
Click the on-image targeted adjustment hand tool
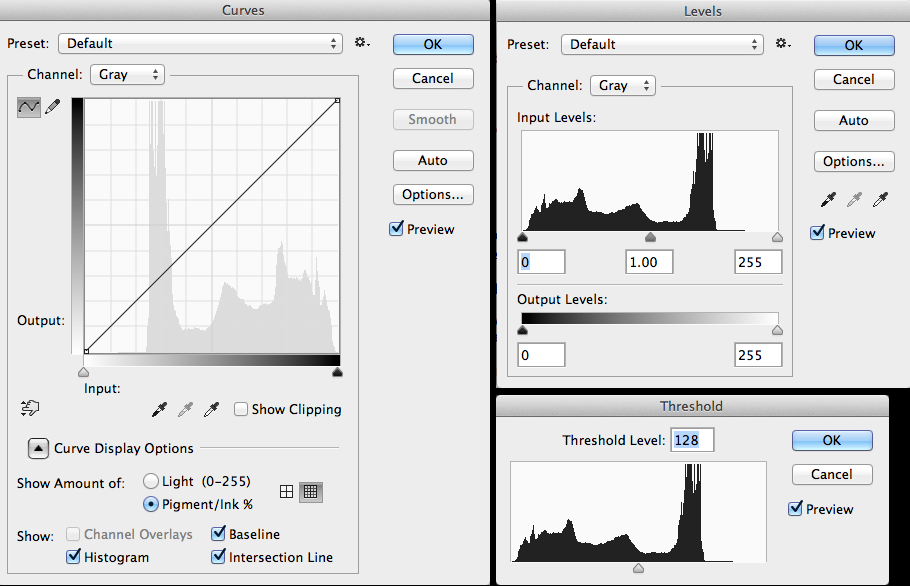[x=29, y=408]
